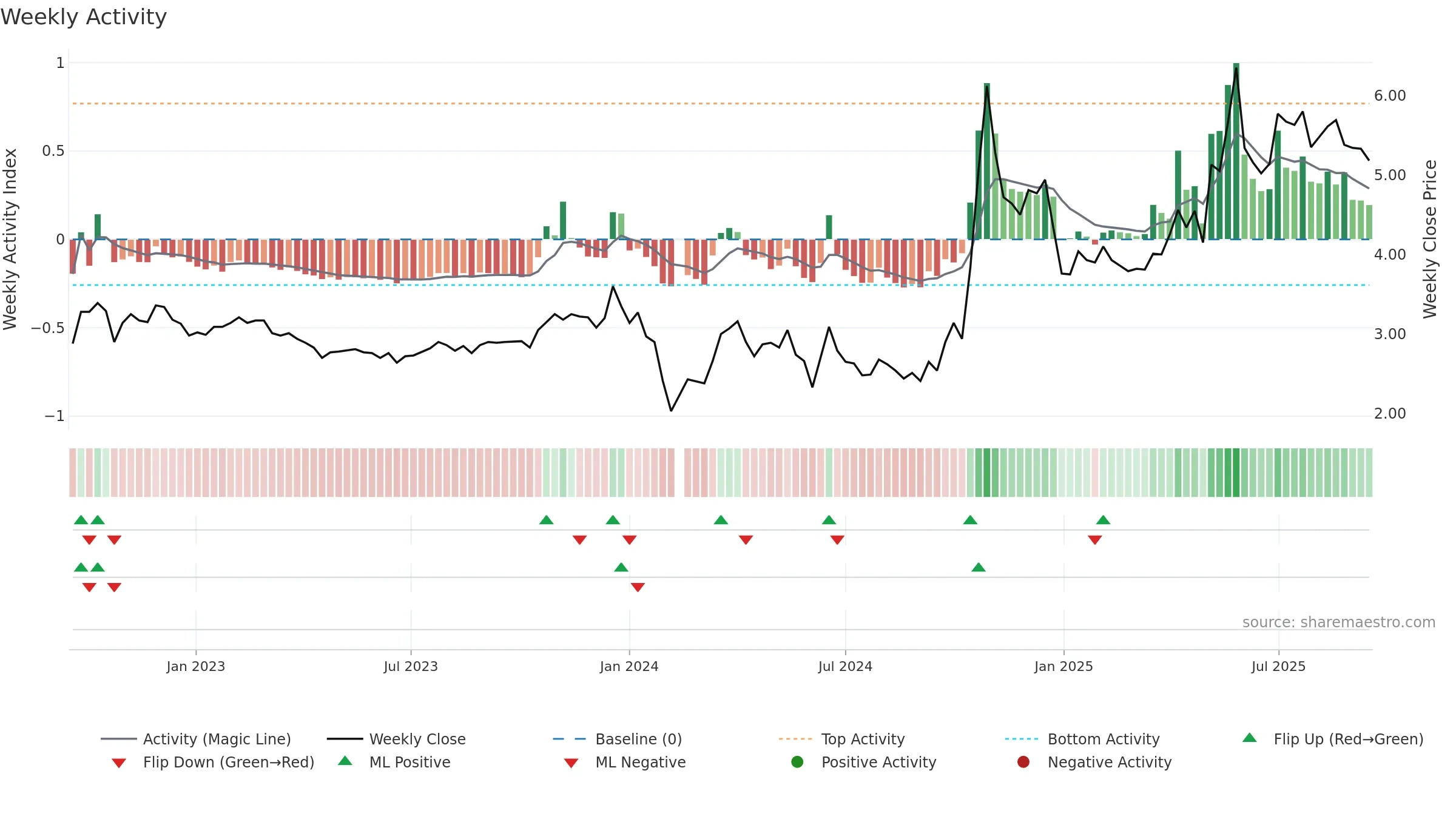Click the Positive Activity green circle icon
Viewport: 1456px width, 819px height.
click(x=797, y=761)
